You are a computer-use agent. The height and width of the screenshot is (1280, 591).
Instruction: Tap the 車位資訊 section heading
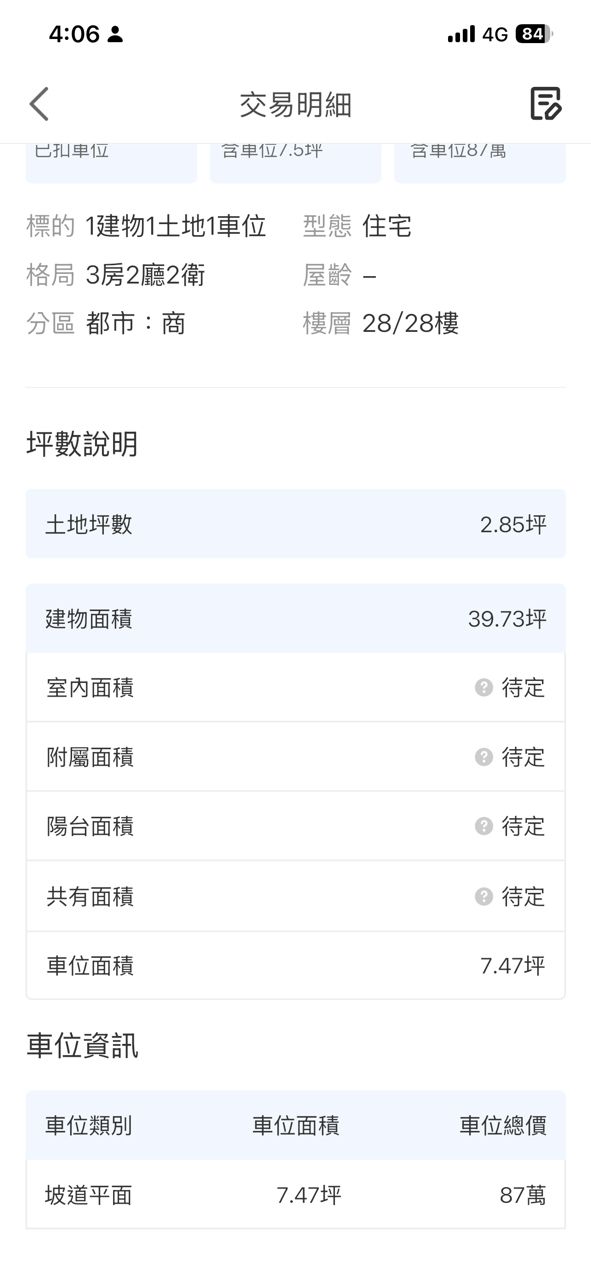[82, 1046]
